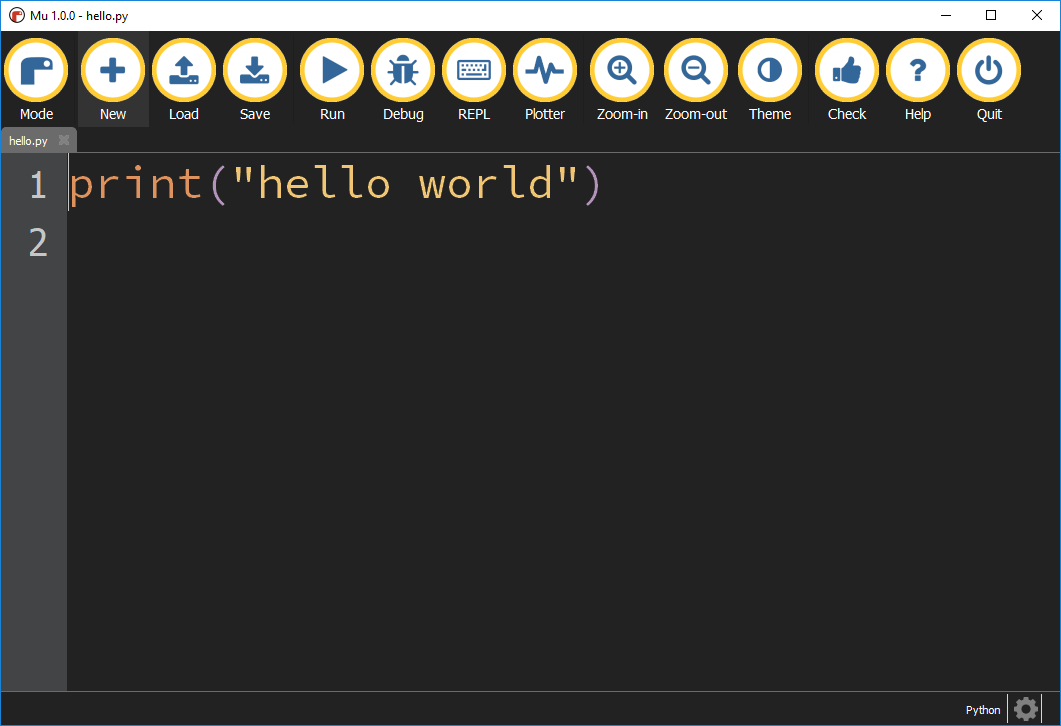Load an existing file

(183, 69)
